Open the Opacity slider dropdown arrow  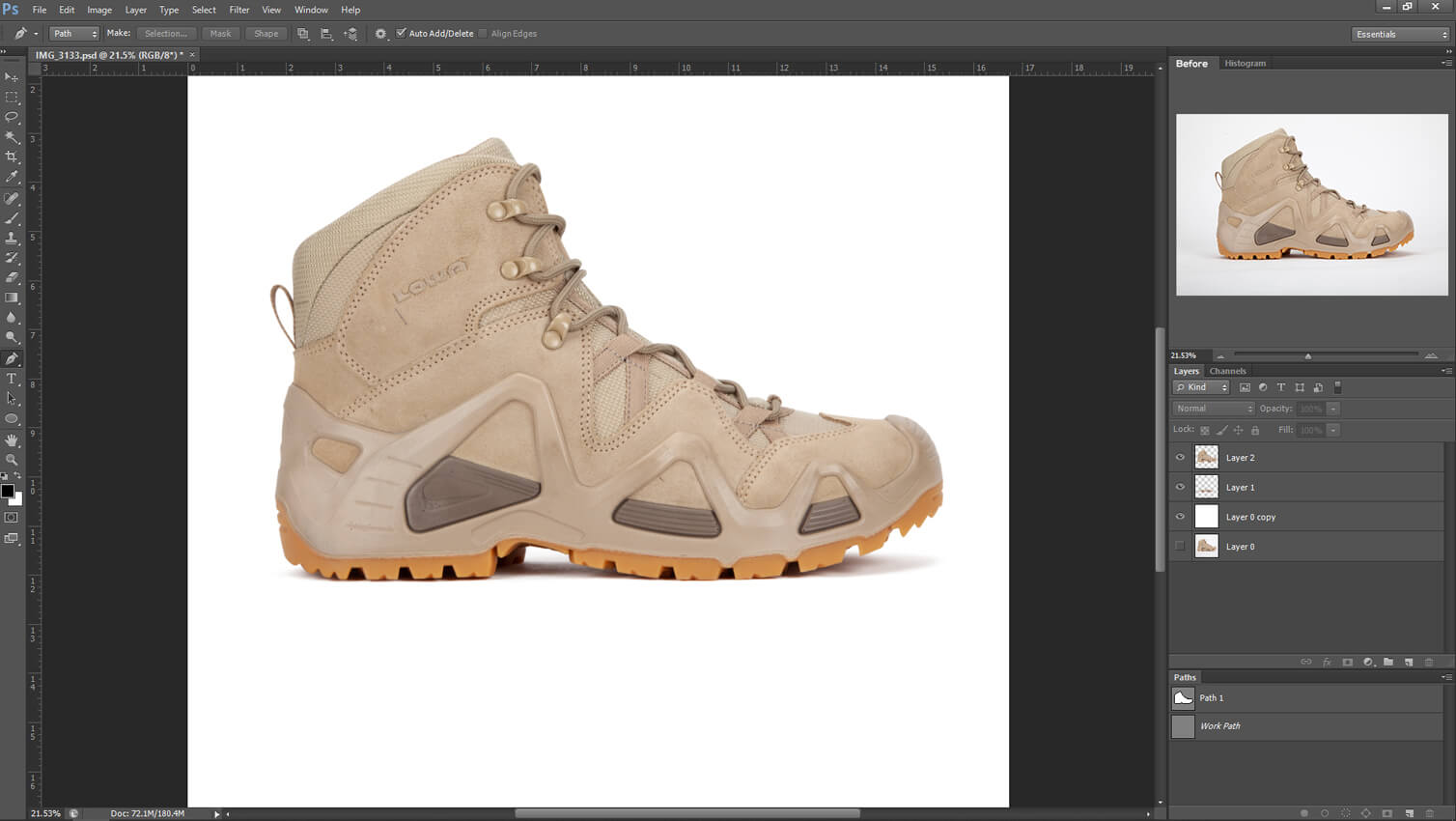pyautogui.click(x=1333, y=409)
